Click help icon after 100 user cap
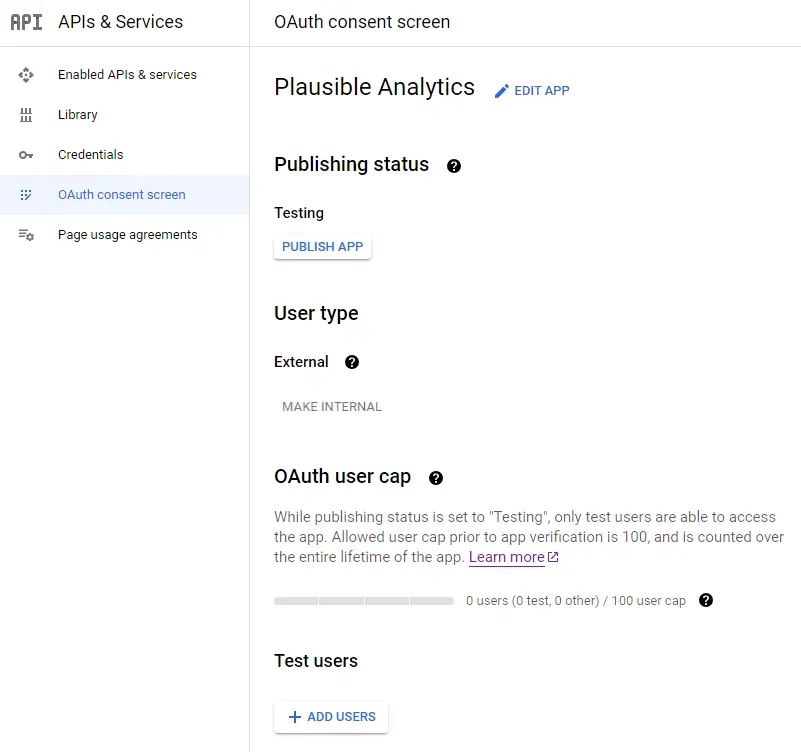This screenshot has height=752, width=801. point(706,600)
